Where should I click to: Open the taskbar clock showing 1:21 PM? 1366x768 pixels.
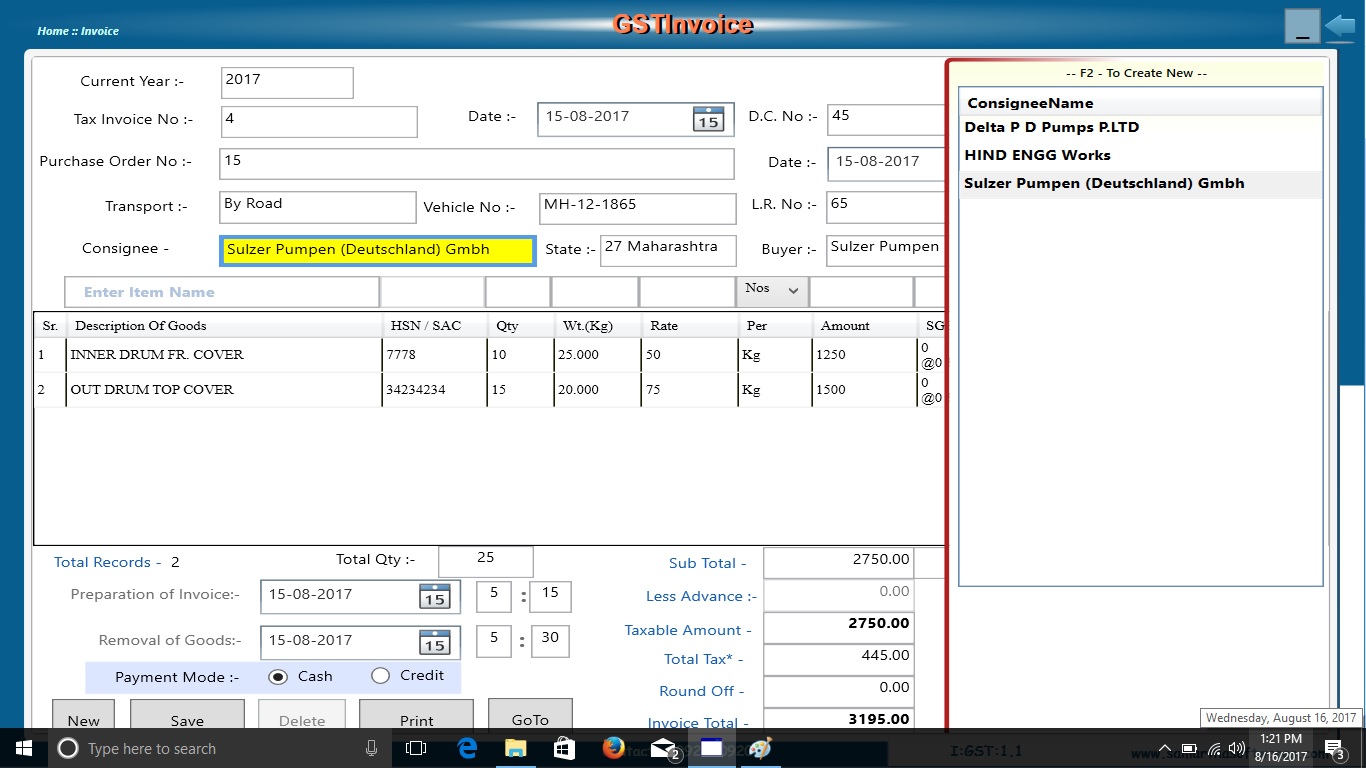1280,748
